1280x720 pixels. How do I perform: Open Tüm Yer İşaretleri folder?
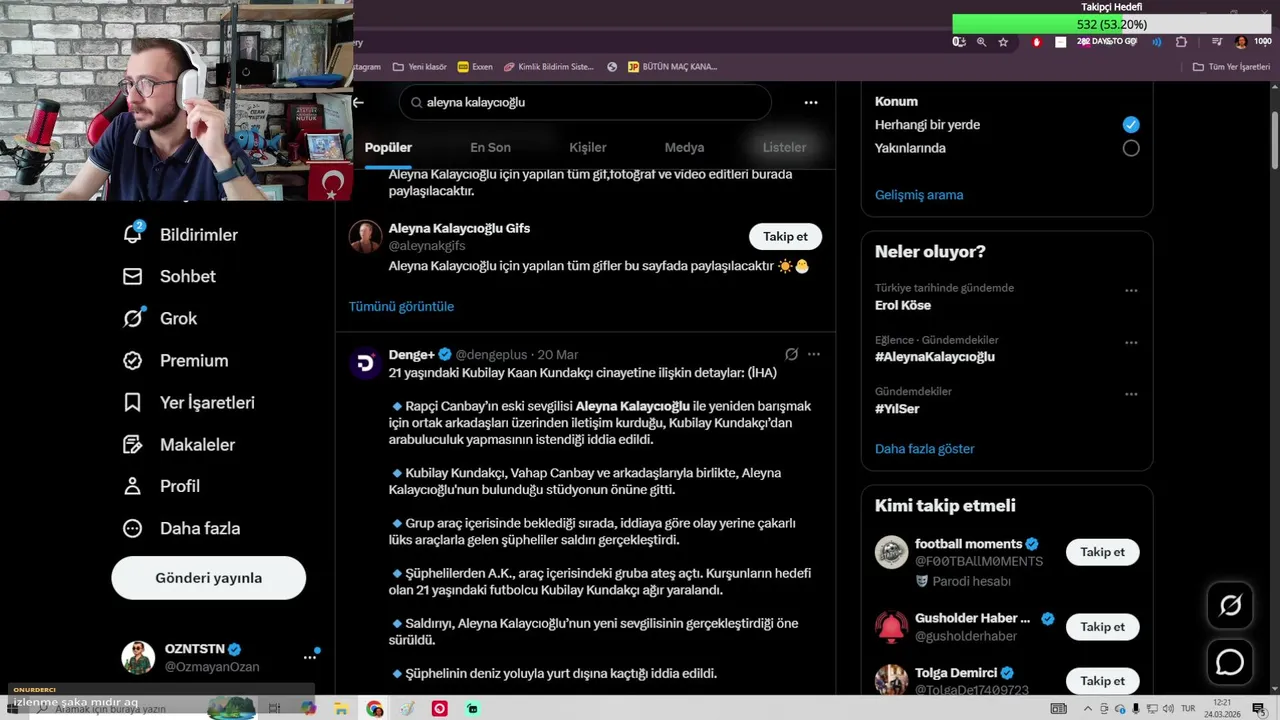1231,67
